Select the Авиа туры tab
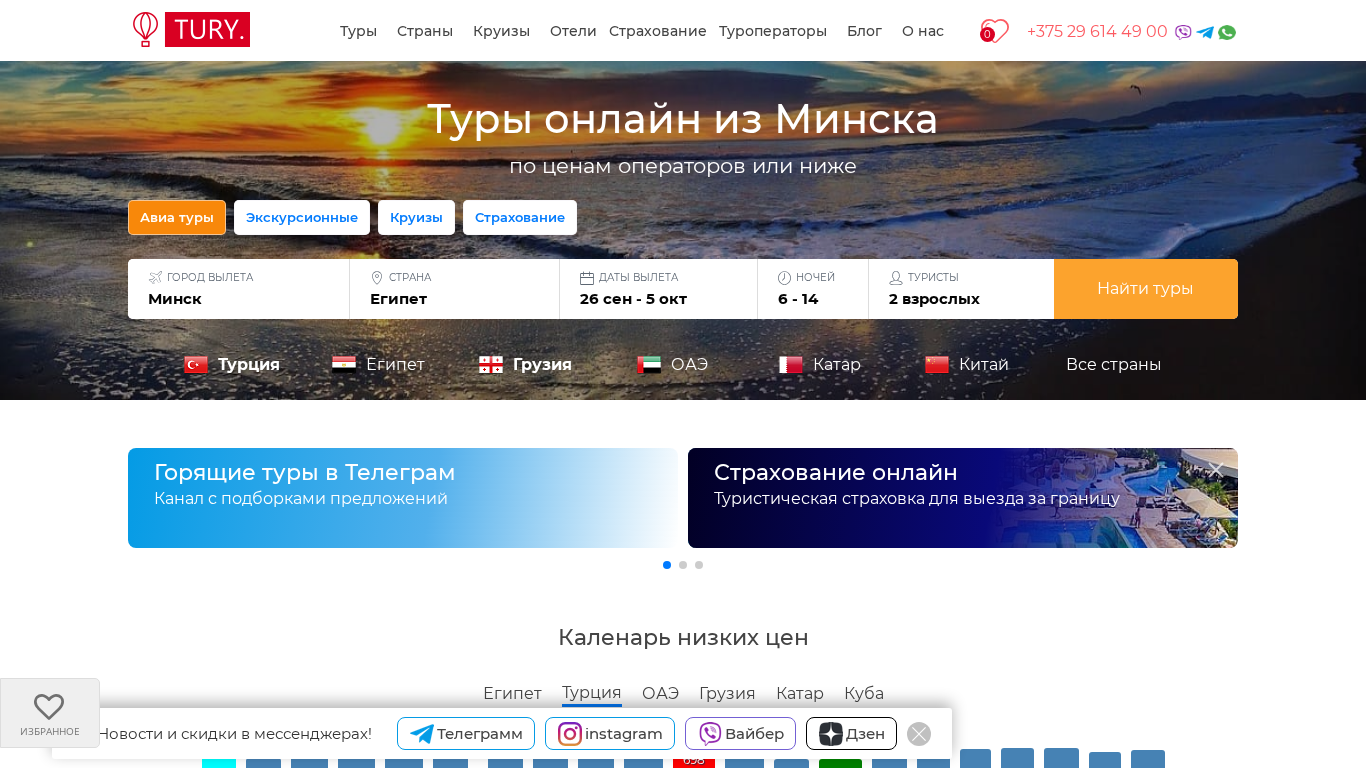Viewport: 1366px width, 768px height. click(x=177, y=218)
